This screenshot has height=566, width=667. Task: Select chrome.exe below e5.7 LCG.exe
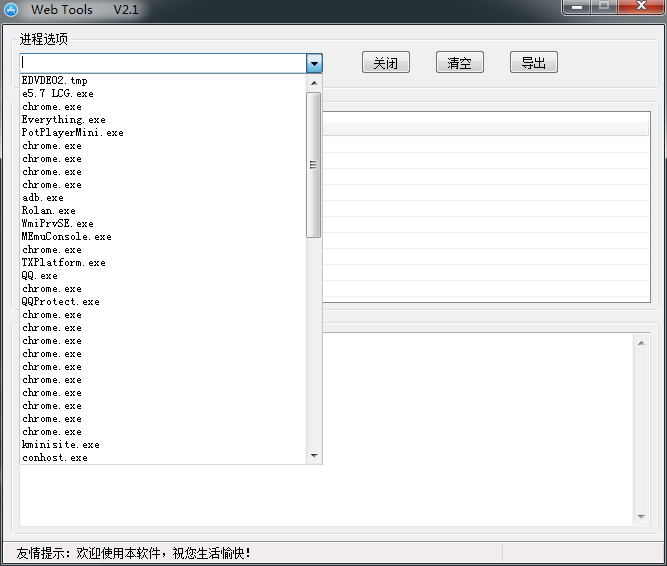[x=163, y=107]
